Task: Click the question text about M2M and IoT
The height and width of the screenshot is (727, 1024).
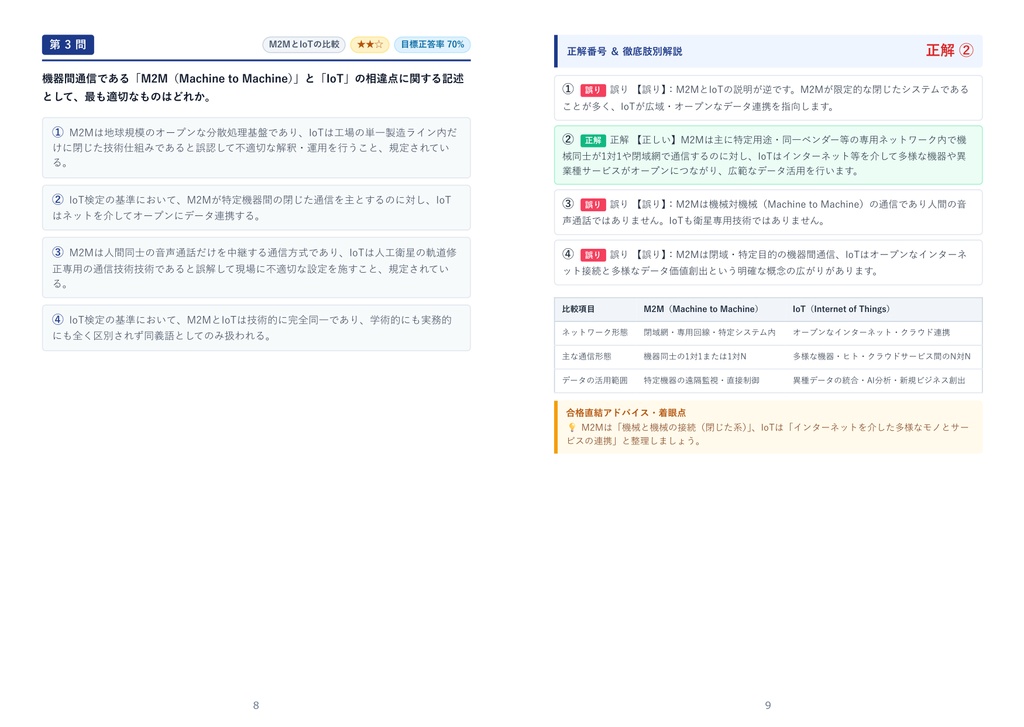Action: pos(253,88)
